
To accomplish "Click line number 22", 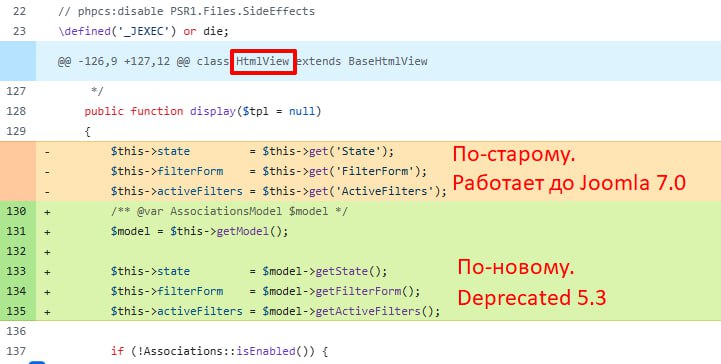I will point(19,11).
